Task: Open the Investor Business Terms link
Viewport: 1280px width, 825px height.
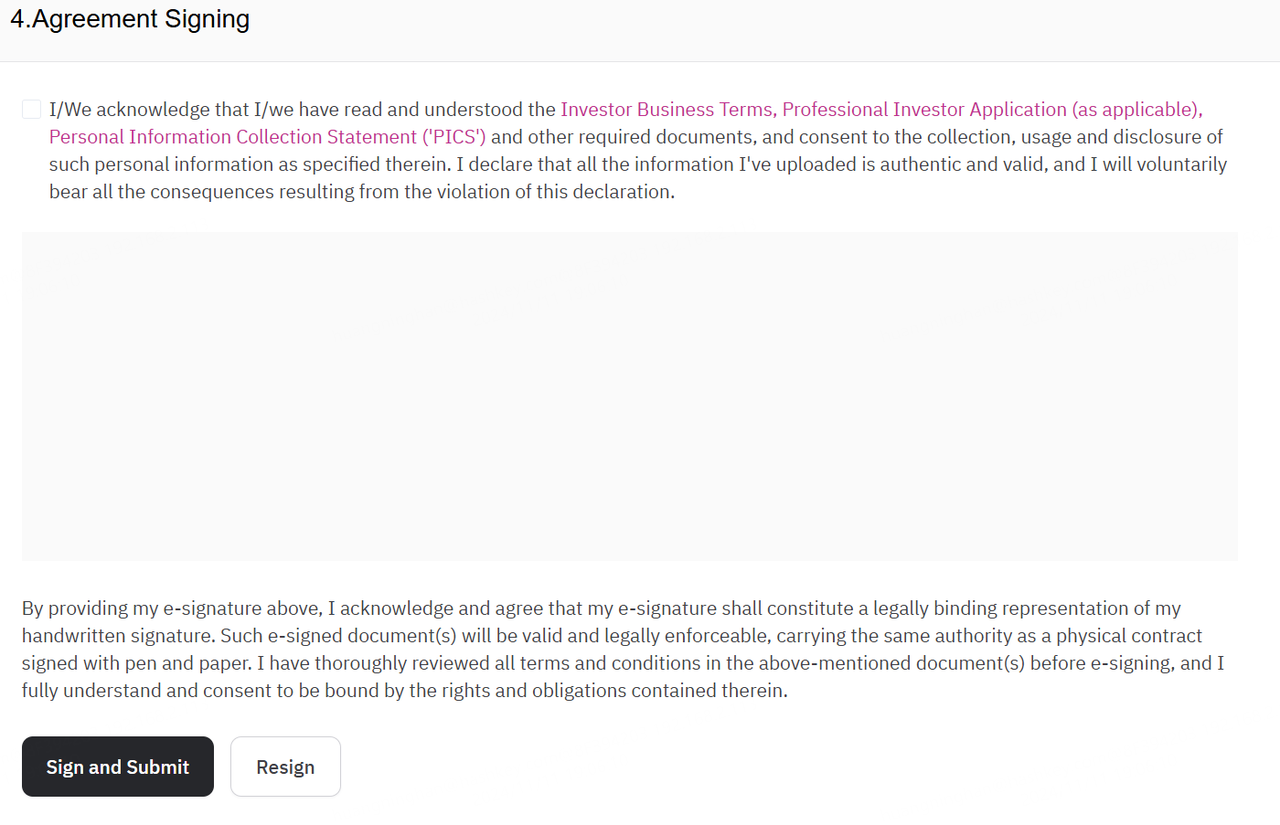Action: 665,109
